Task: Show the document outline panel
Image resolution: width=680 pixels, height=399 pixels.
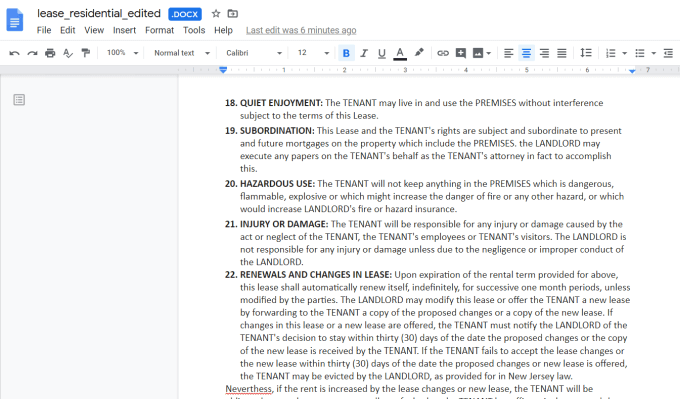Action: coord(19,100)
